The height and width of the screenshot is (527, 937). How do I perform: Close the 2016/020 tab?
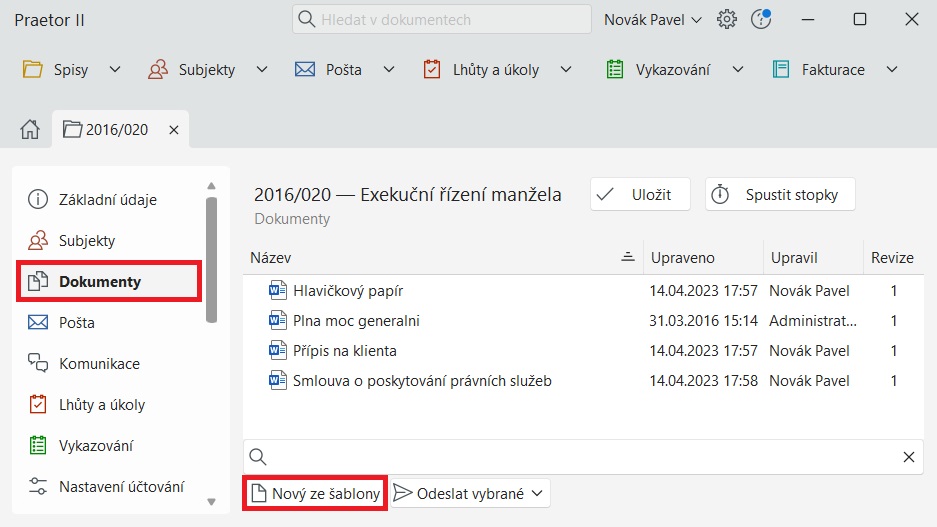[x=173, y=130]
